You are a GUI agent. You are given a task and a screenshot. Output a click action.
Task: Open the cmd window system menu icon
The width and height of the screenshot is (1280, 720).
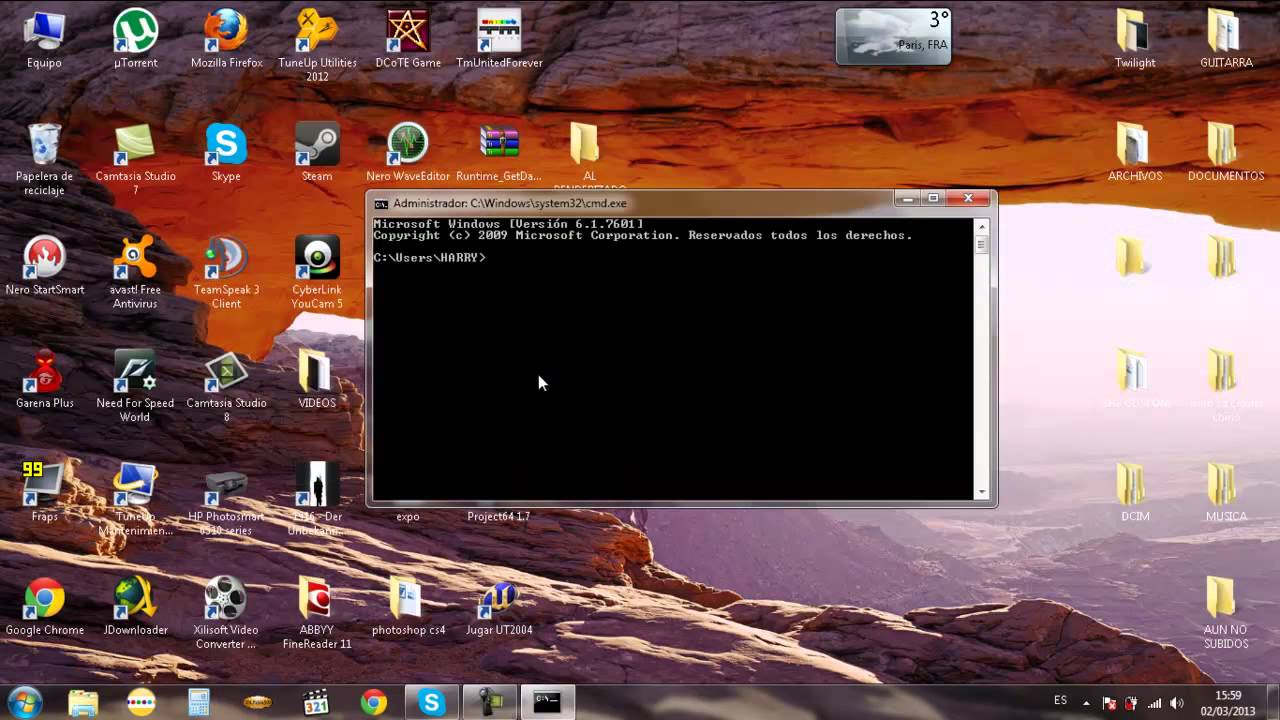point(381,203)
